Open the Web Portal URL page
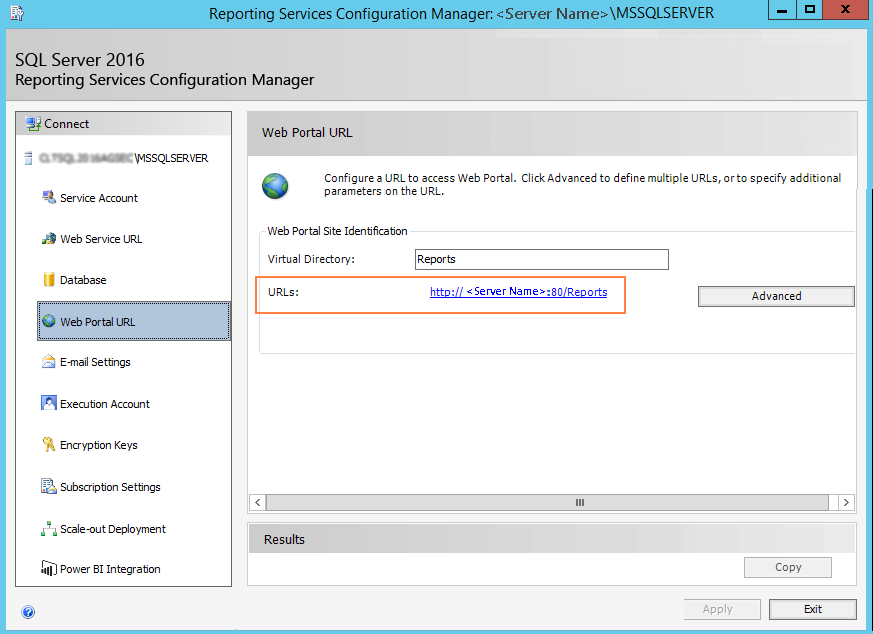 (x=97, y=322)
